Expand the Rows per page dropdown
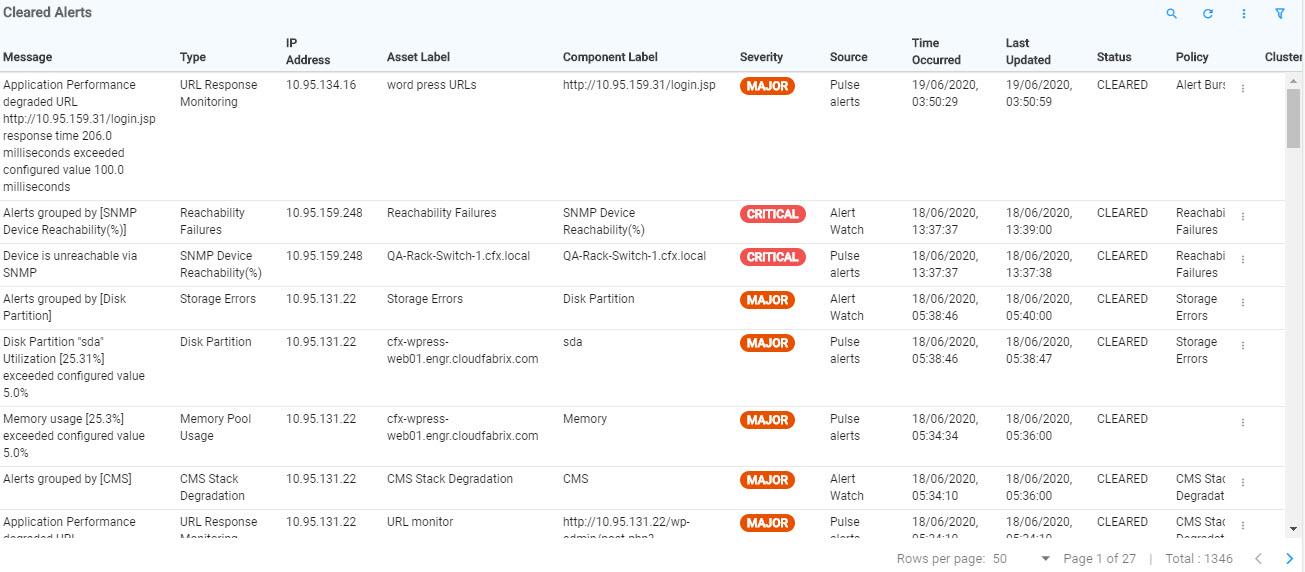This screenshot has width=1305, height=572. [1046, 559]
